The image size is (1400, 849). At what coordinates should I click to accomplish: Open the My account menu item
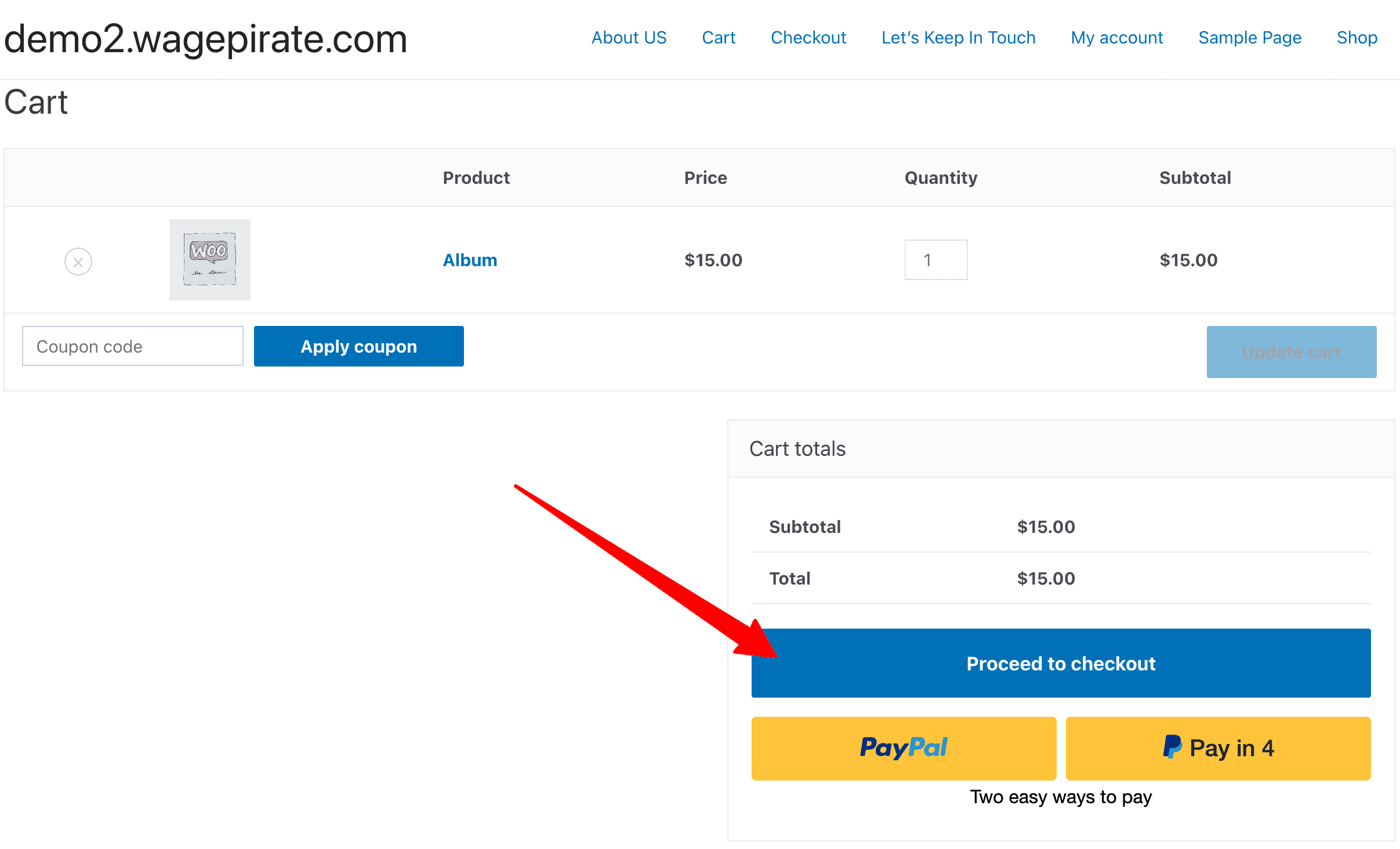click(x=1117, y=38)
